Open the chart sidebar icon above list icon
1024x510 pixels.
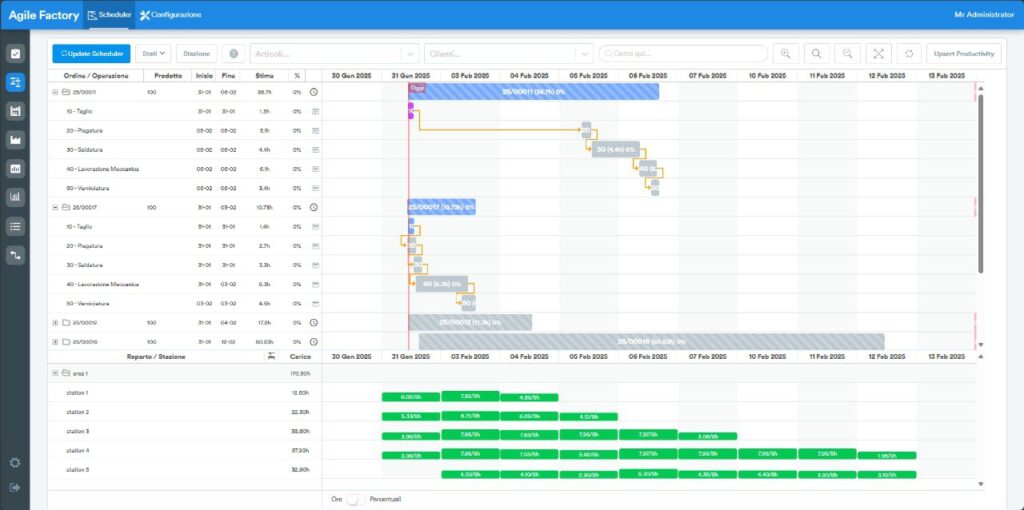point(15,197)
